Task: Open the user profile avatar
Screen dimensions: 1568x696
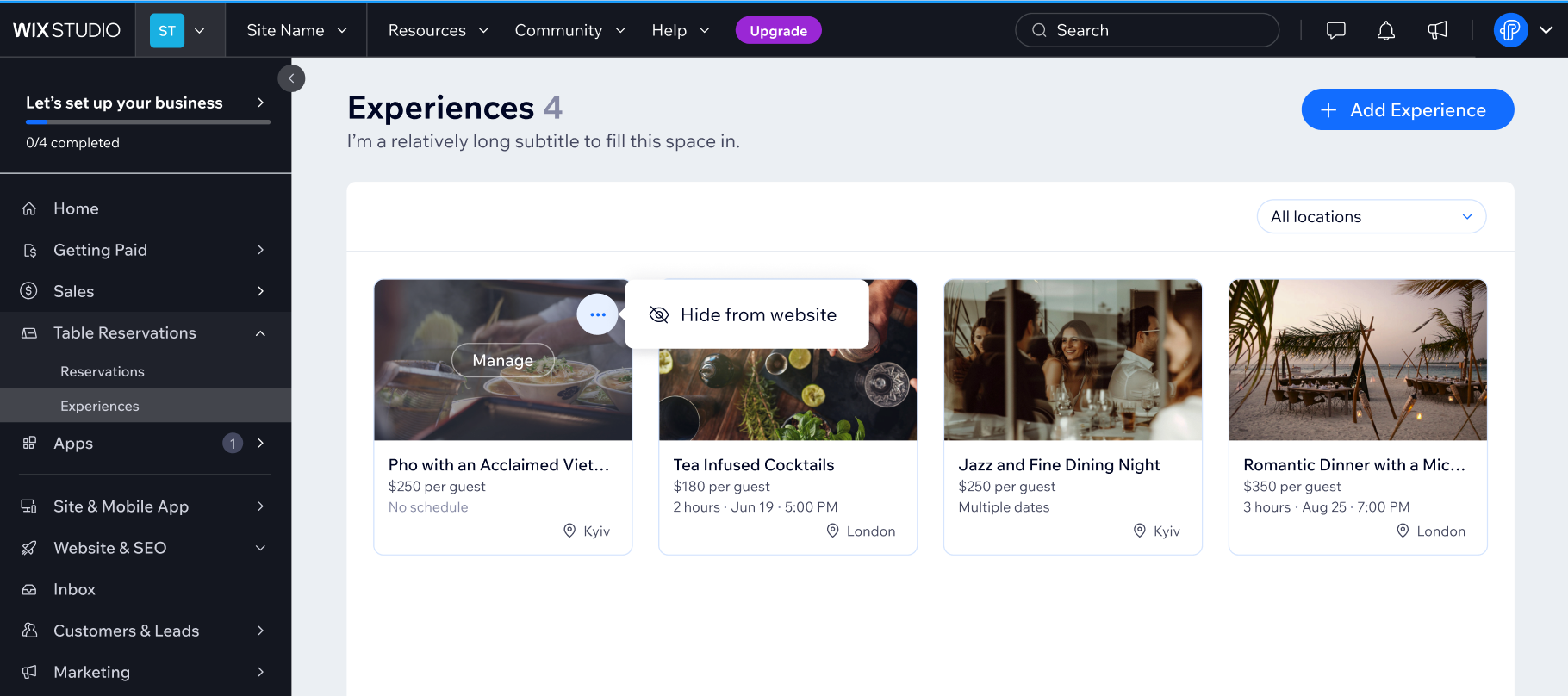Action: (x=1509, y=31)
